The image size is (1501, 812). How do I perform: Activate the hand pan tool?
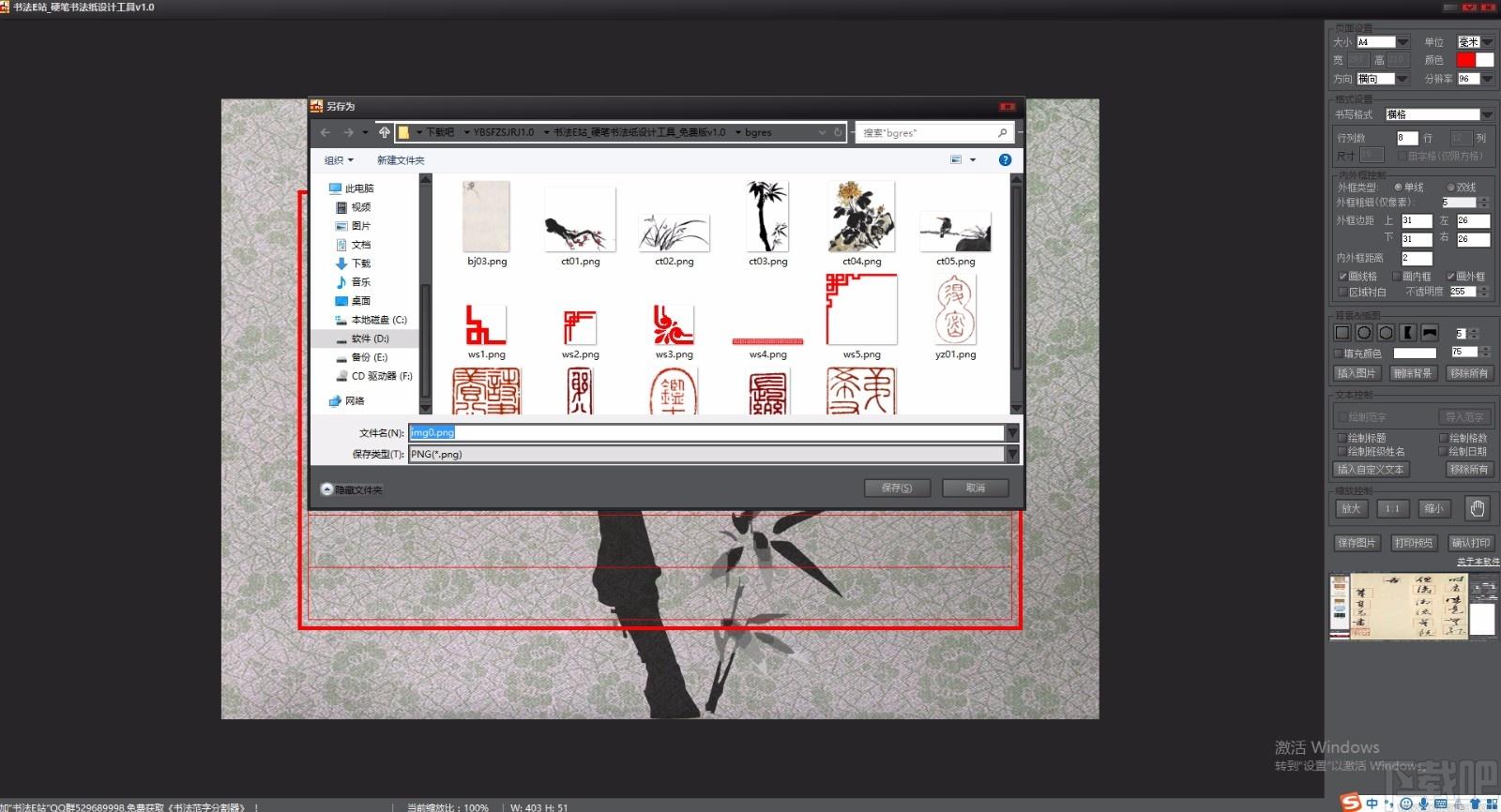pos(1477,508)
